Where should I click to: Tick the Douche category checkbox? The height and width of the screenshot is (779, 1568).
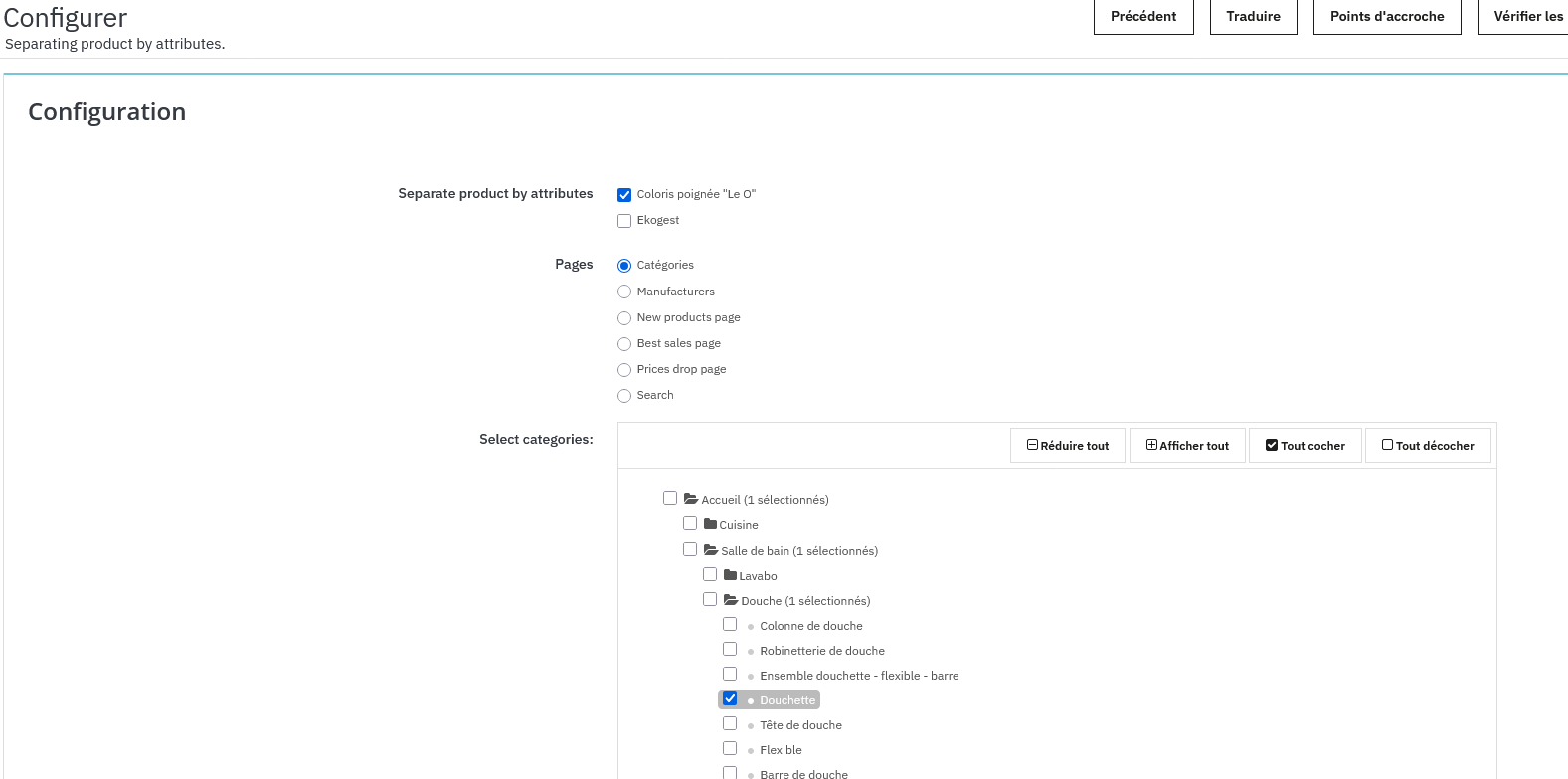click(x=710, y=599)
